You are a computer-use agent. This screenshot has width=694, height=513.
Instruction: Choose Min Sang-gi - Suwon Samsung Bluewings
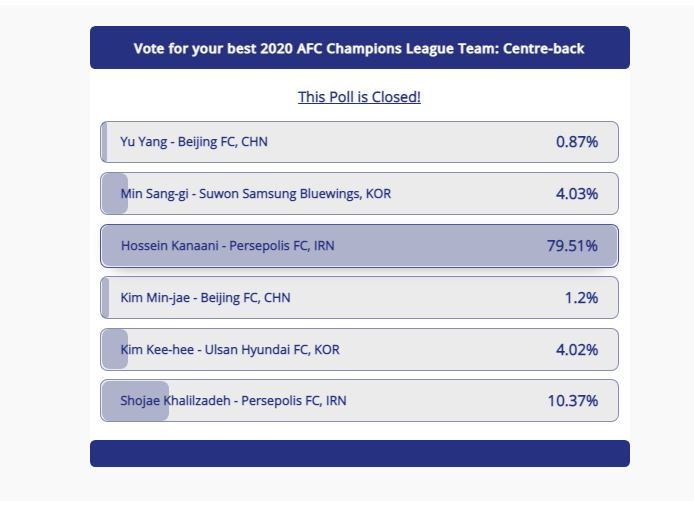(x=255, y=194)
